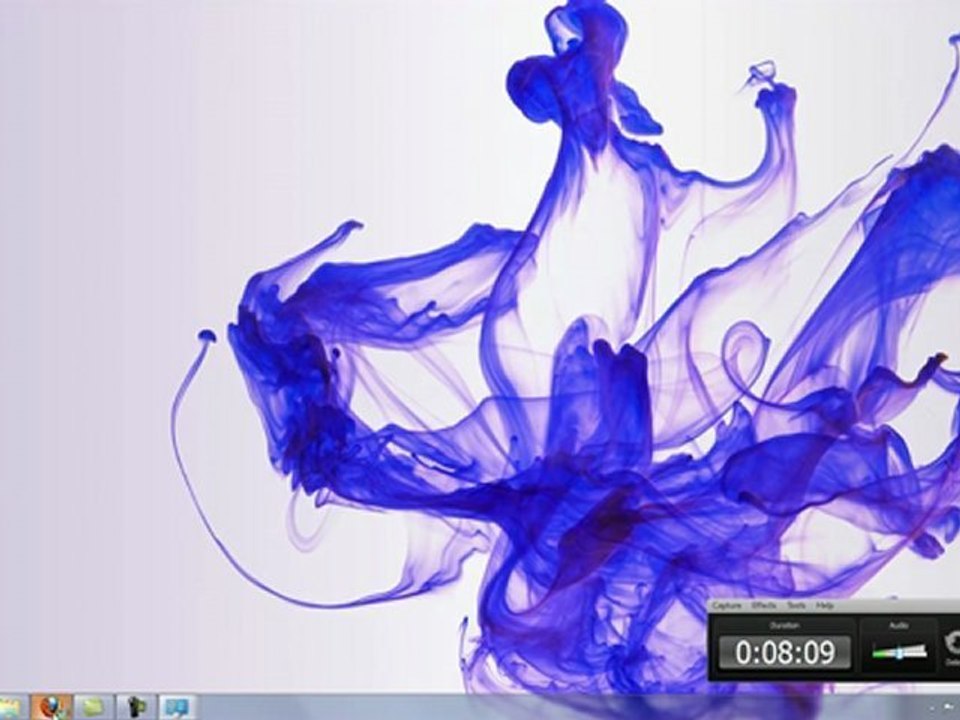960x720 pixels.
Task: Click the Delete arrow icon in the recorder
Action: [x=953, y=643]
